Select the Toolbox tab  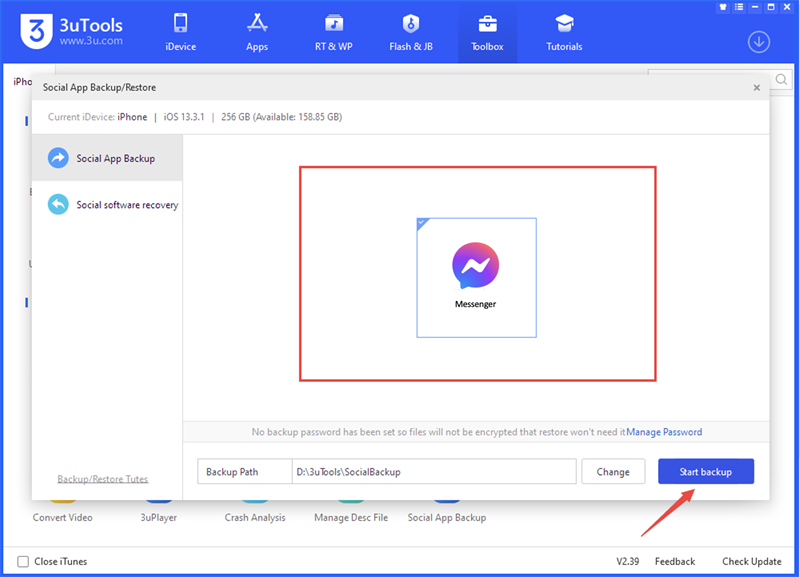pyautogui.click(x=487, y=33)
